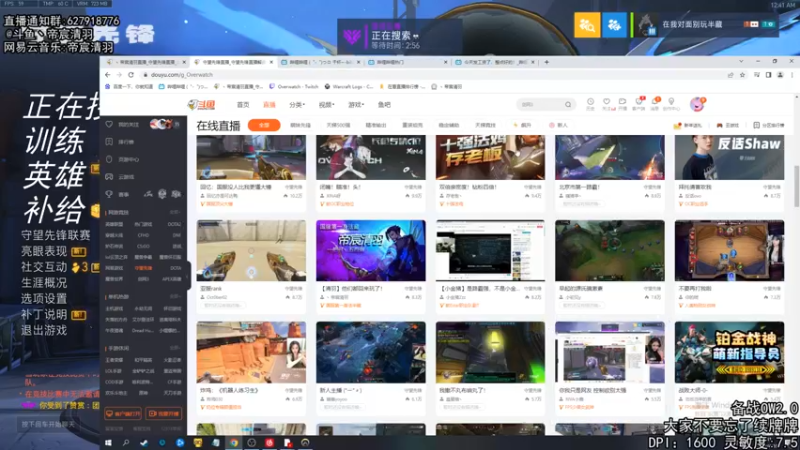Open the history clock icon
The height and width of the screenshot is (450, 800).
[590, 104]
